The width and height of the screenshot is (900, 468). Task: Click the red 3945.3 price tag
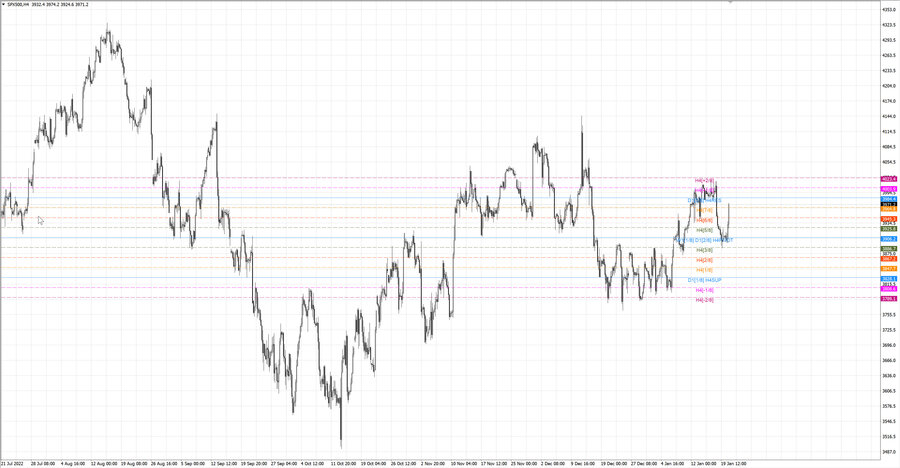[889, 219]
